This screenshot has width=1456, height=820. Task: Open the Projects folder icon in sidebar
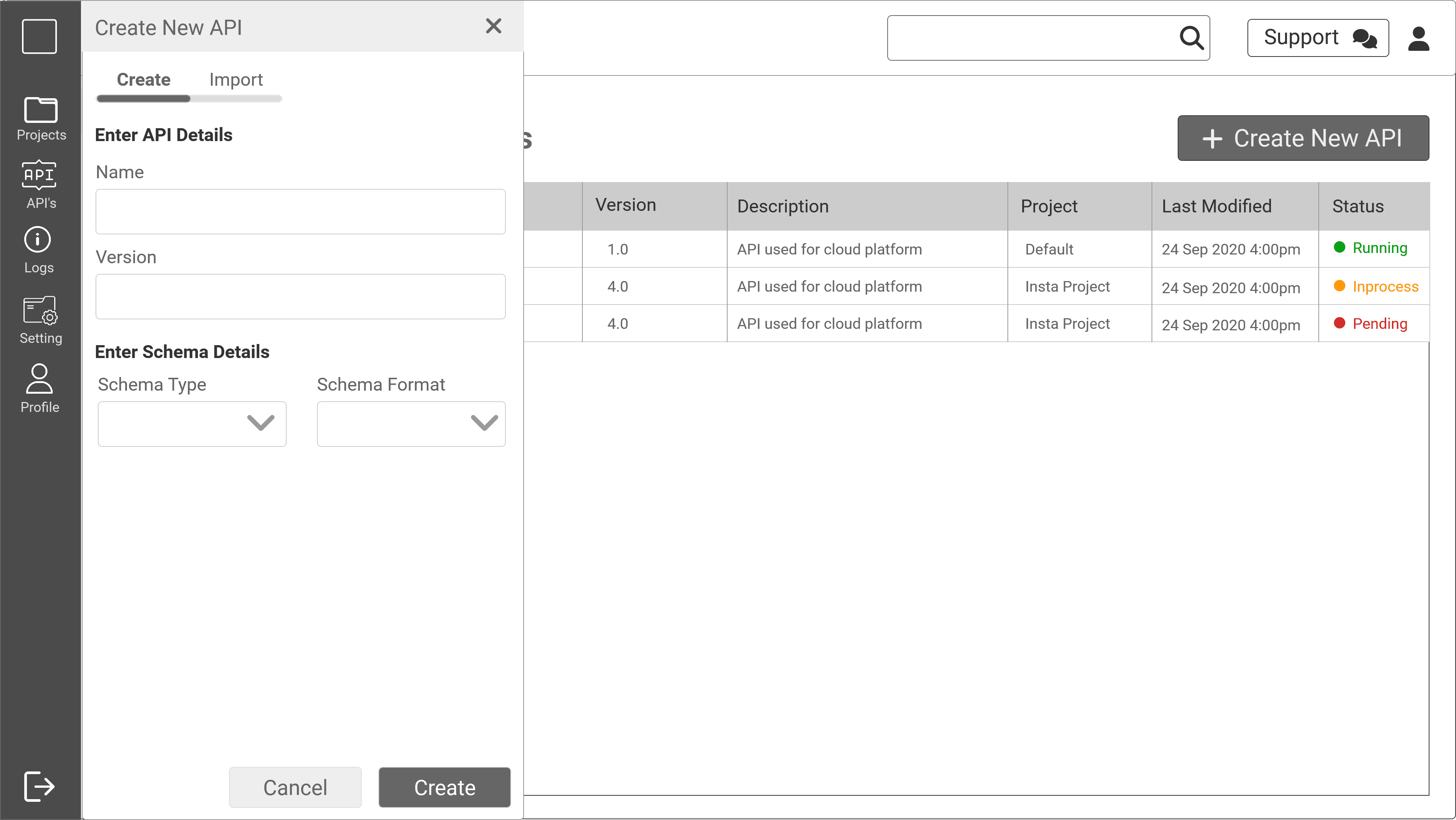(x=40, y=110)
